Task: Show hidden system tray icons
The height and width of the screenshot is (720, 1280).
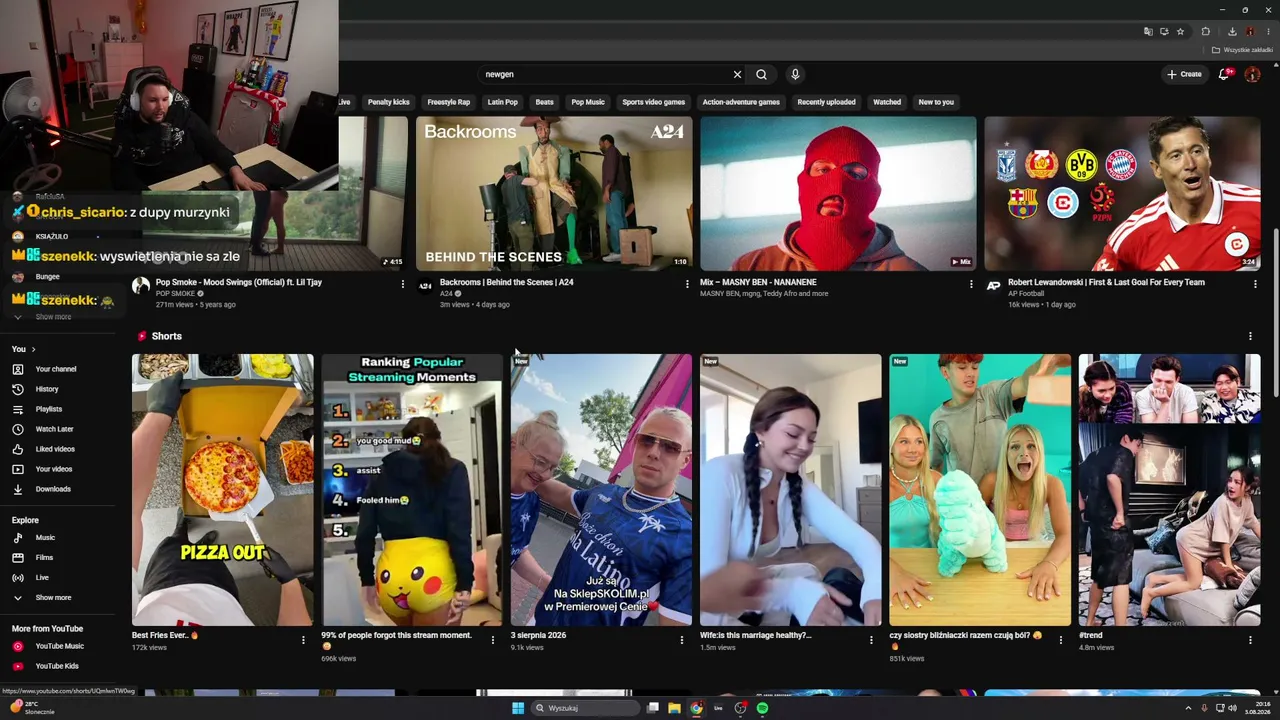Action: pos(1188,708)
